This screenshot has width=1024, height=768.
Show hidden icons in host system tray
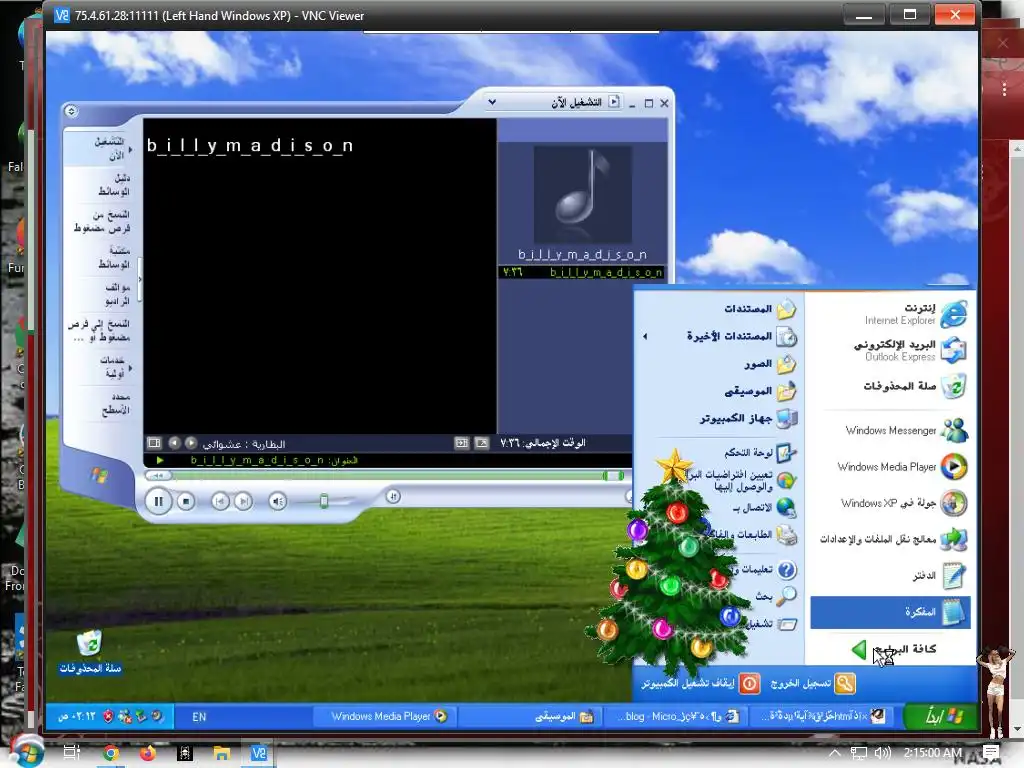[x=835, y=753]
